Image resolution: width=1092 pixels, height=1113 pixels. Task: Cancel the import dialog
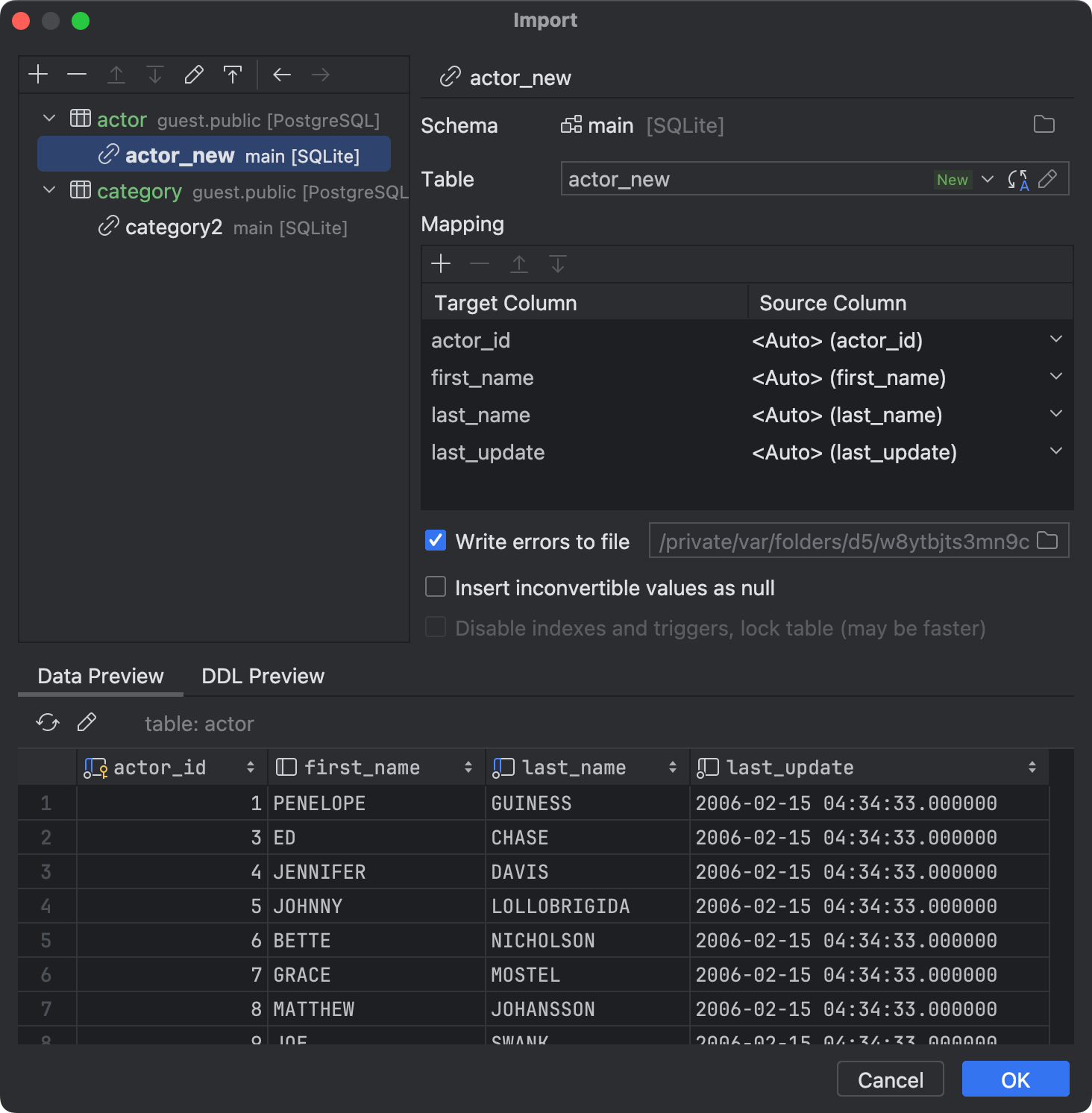[890, 1079]
